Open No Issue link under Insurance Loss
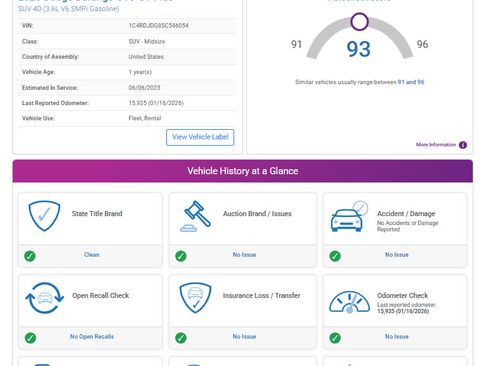This screenshot has width=488, height=366. tap(244, 337)
